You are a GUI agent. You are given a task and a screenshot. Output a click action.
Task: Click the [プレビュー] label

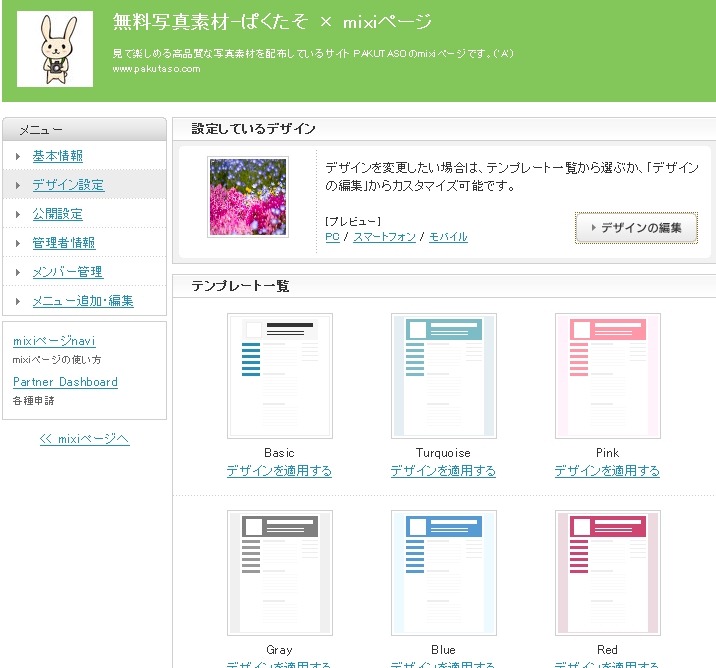(x=353, y=221)
